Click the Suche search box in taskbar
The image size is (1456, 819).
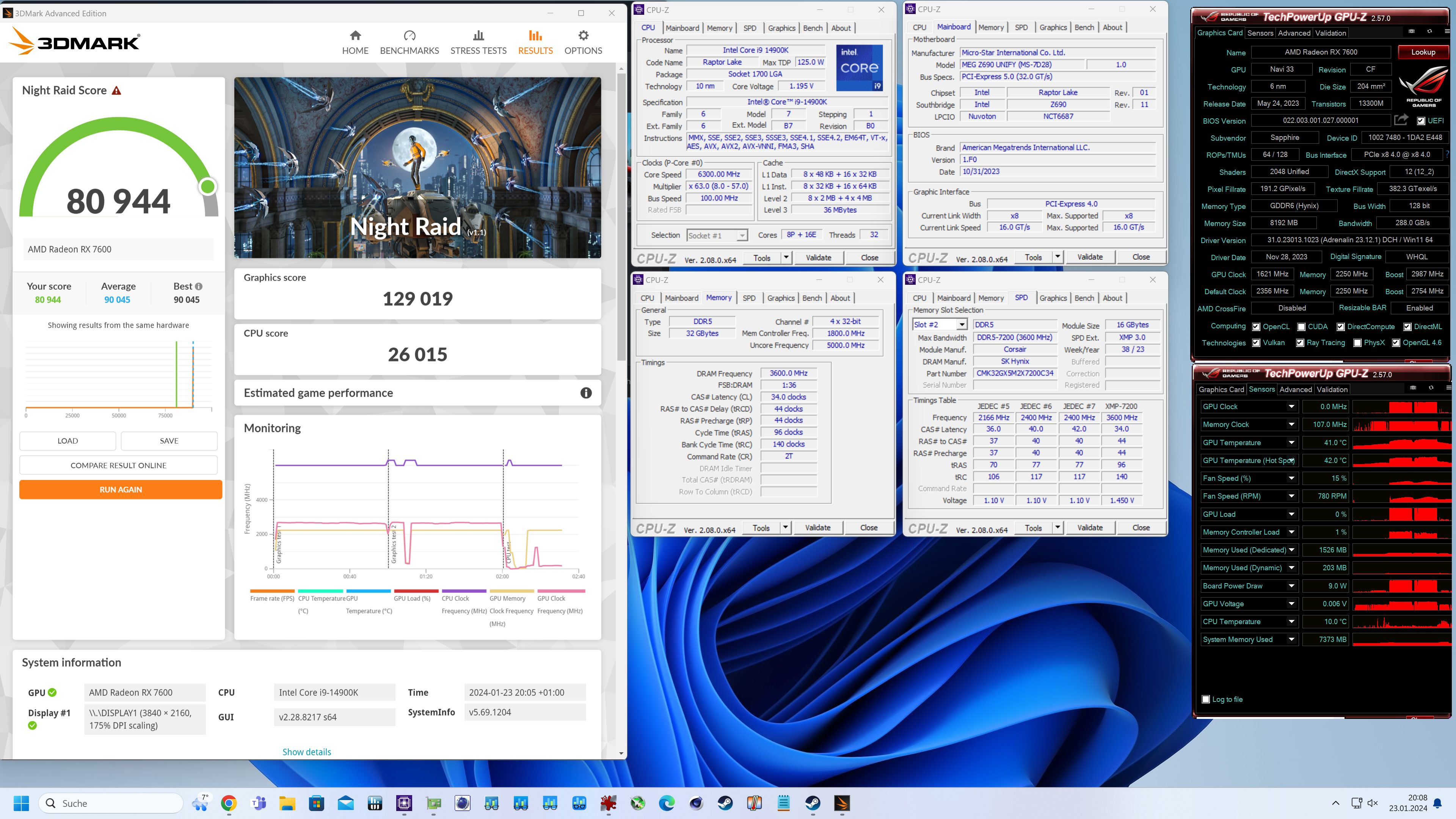point(111,803)
